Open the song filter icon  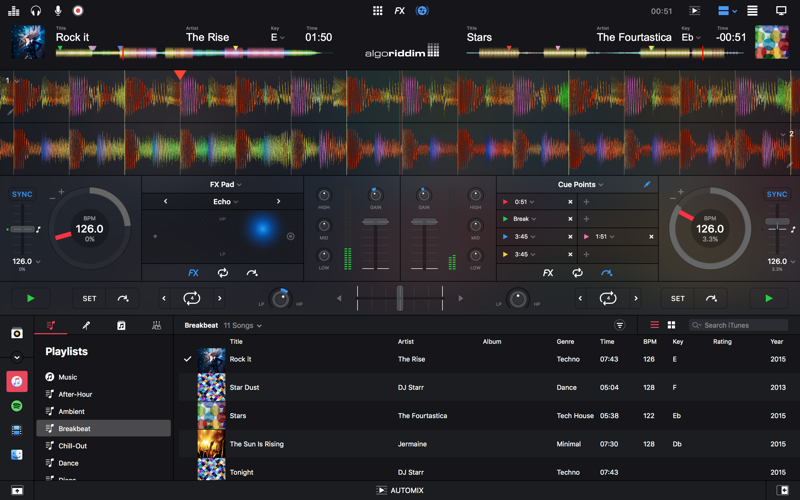(620, 325)
